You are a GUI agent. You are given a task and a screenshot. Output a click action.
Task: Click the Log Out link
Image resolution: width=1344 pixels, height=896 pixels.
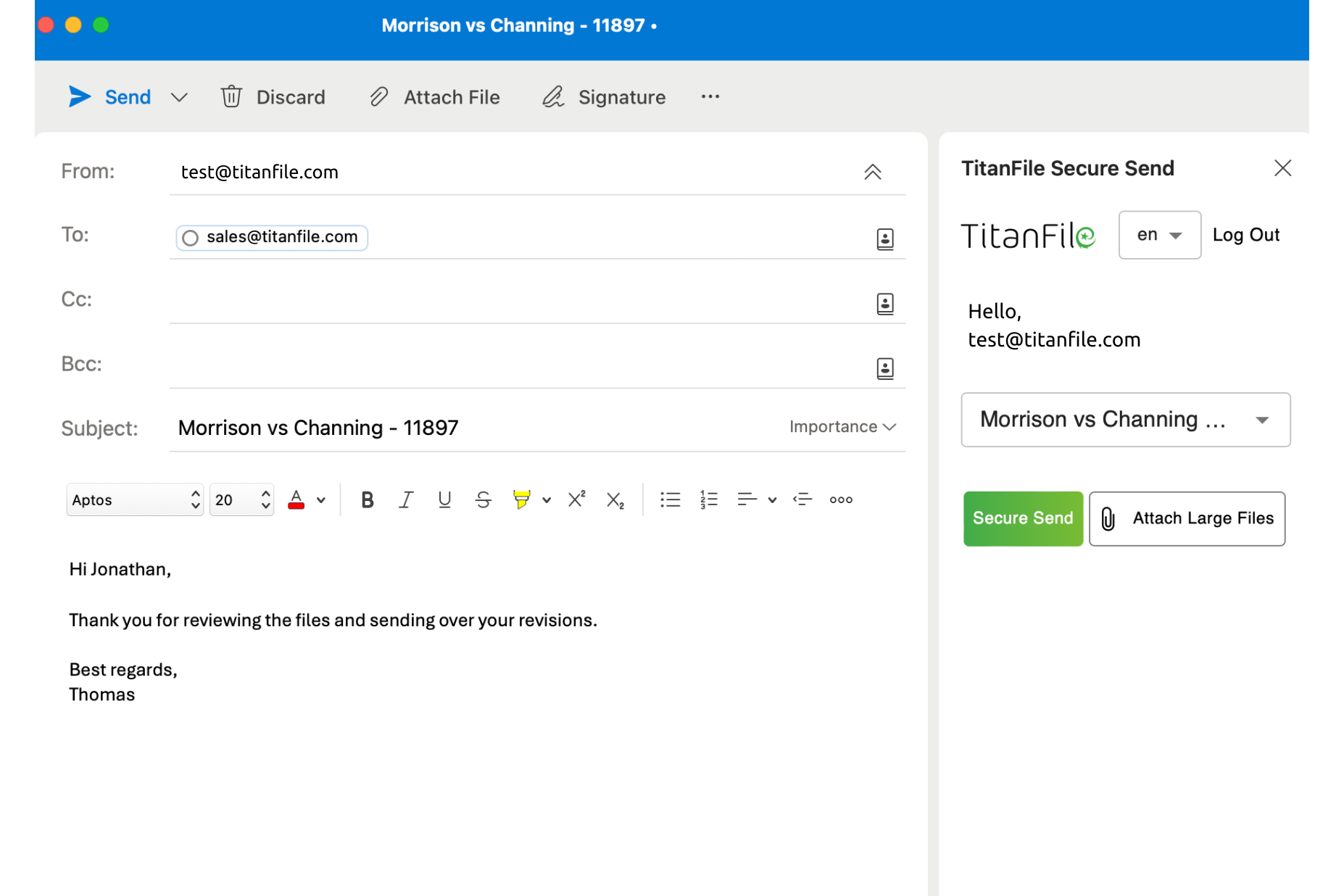point(1246,235)
